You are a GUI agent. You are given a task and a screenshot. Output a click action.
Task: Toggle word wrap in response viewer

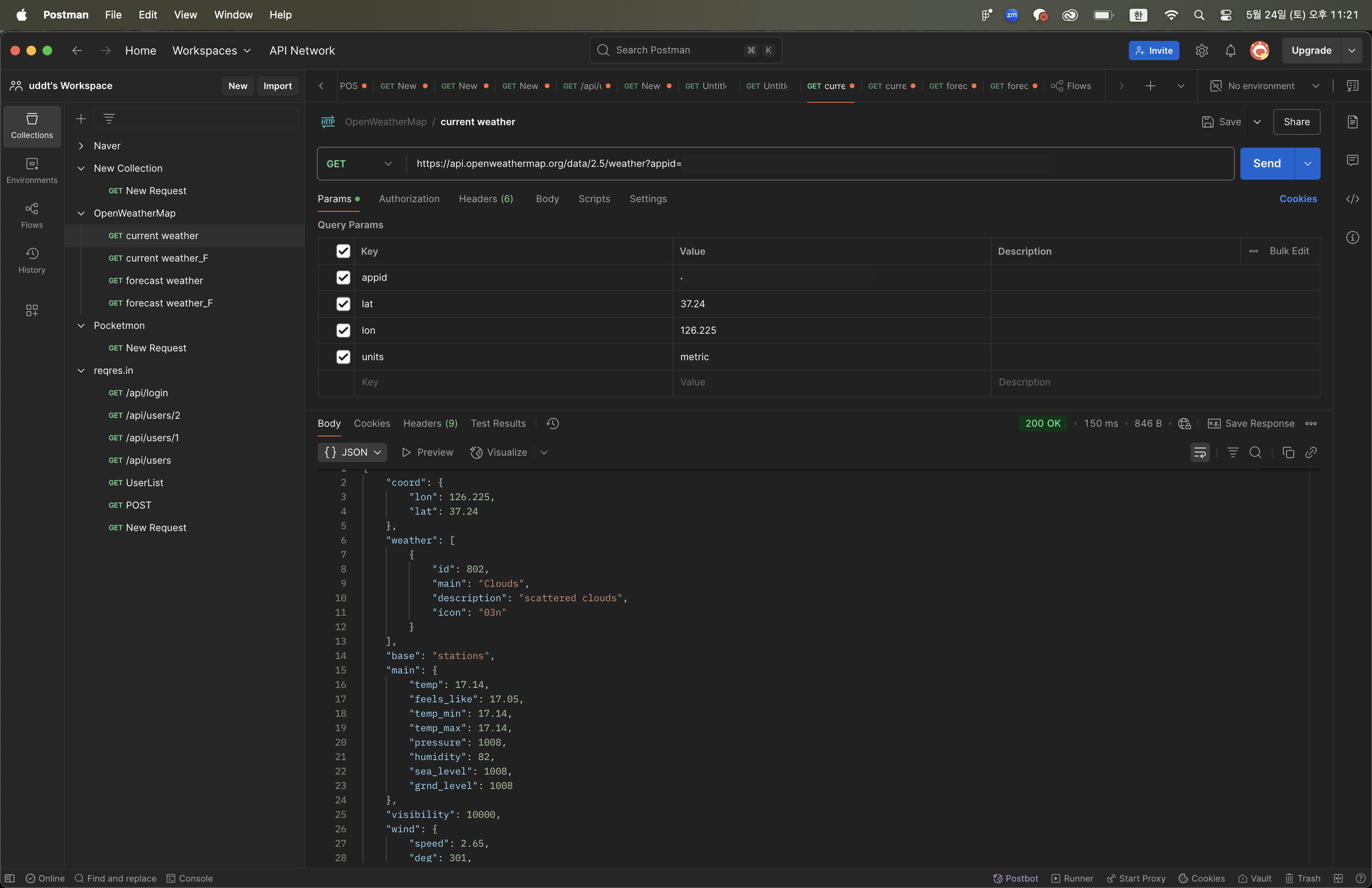(x=1200, y=452)
